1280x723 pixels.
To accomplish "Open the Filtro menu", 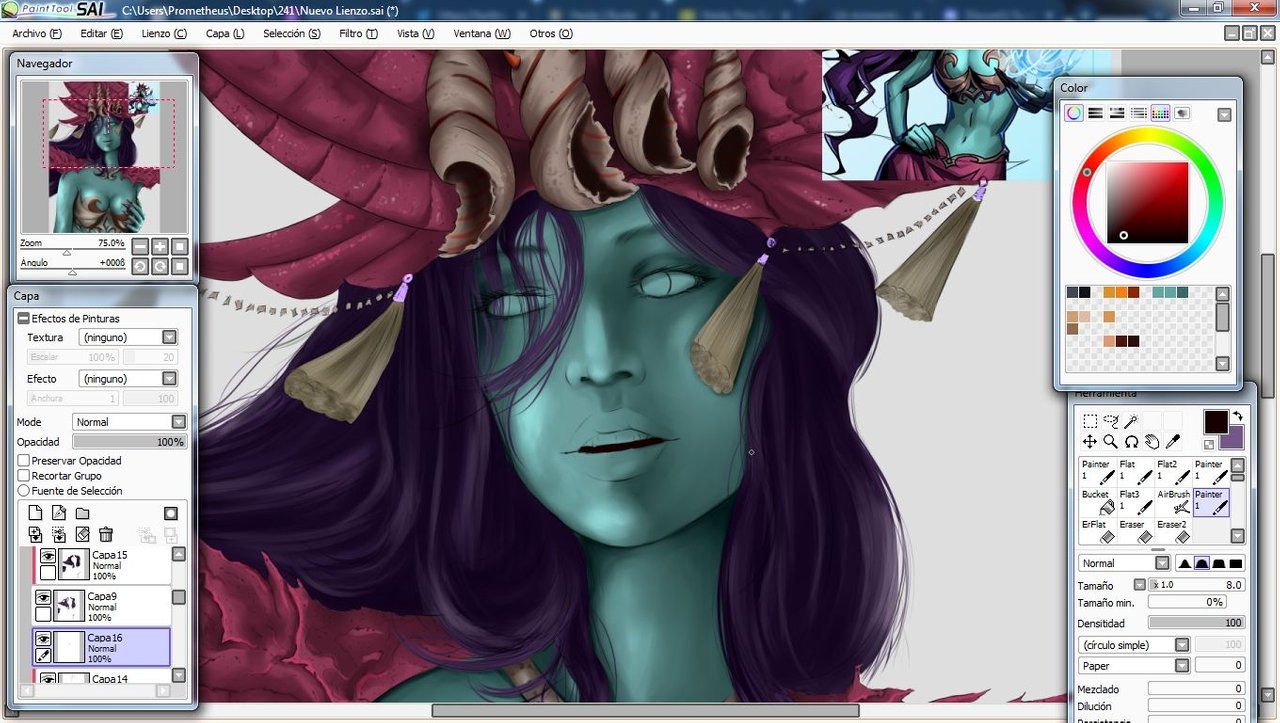I will point(358,33).
